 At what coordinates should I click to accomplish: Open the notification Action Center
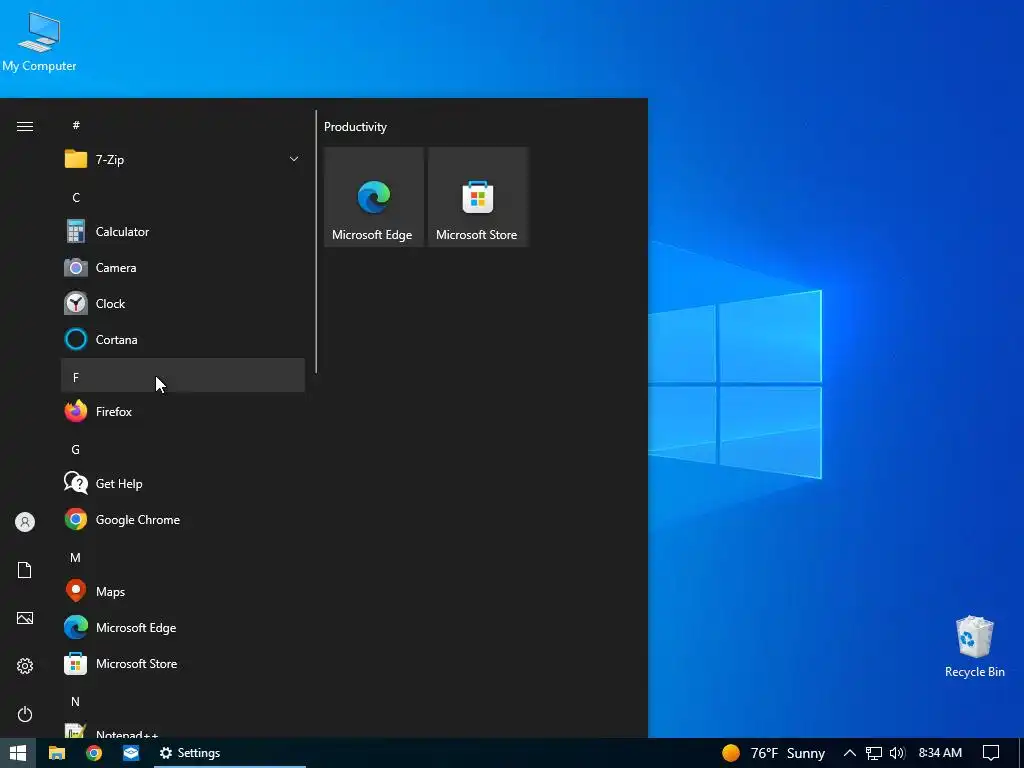[991, 753]
